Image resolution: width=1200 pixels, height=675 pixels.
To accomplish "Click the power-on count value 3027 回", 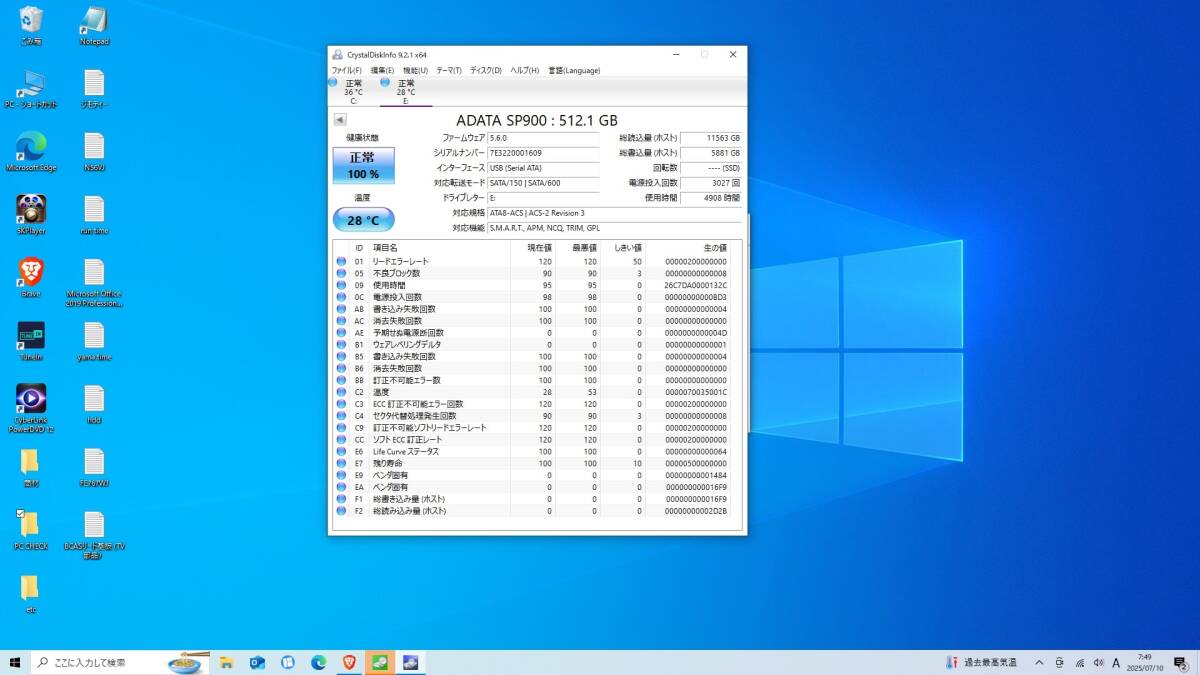I will pyautogui.click(x=711, y=183).
